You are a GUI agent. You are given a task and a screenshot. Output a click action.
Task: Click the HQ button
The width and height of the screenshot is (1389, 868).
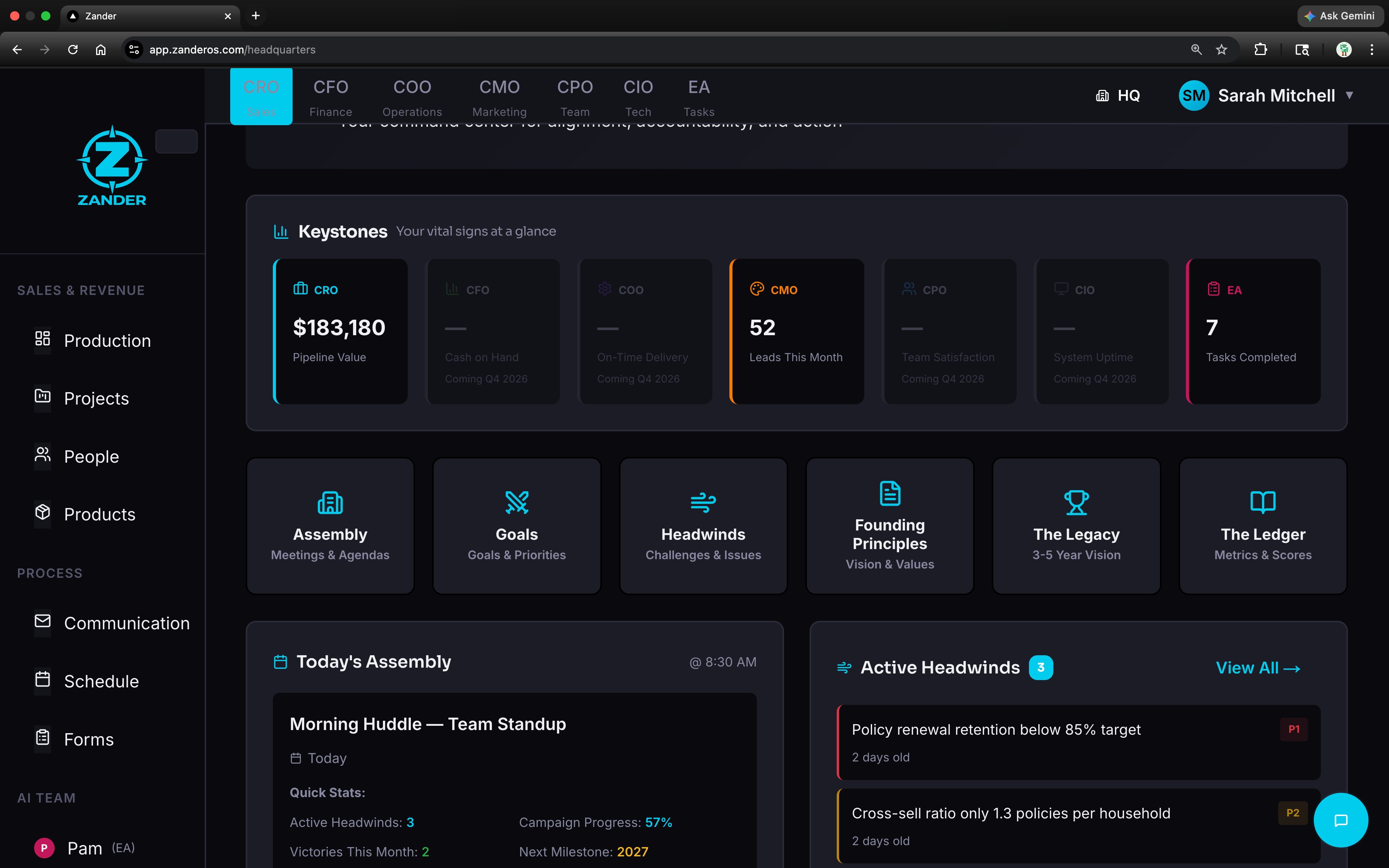(x=1117, y=96)
